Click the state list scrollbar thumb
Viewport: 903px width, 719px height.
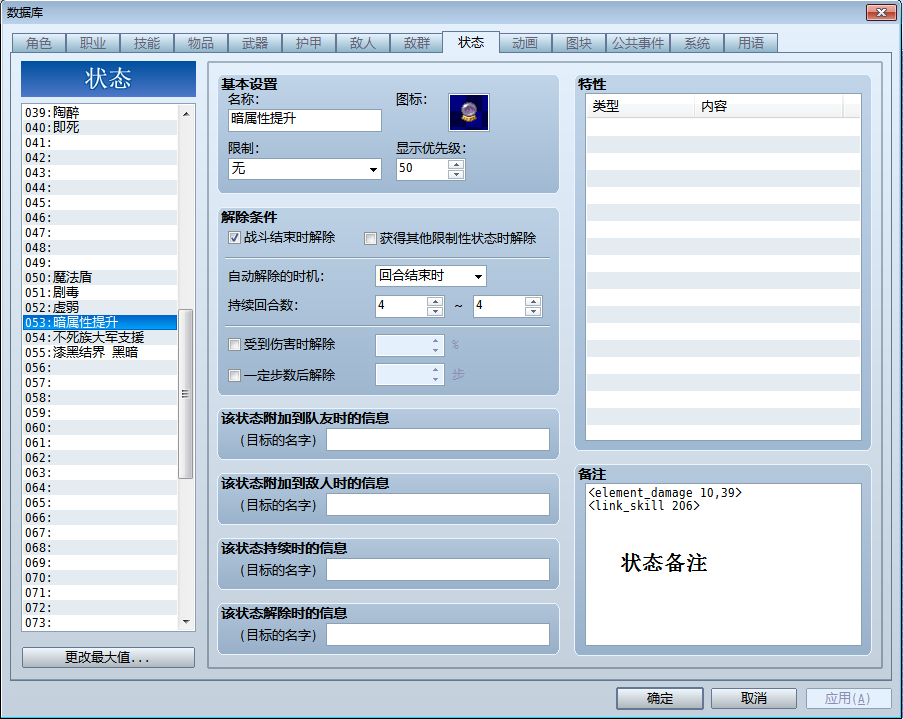coord(185,394)
